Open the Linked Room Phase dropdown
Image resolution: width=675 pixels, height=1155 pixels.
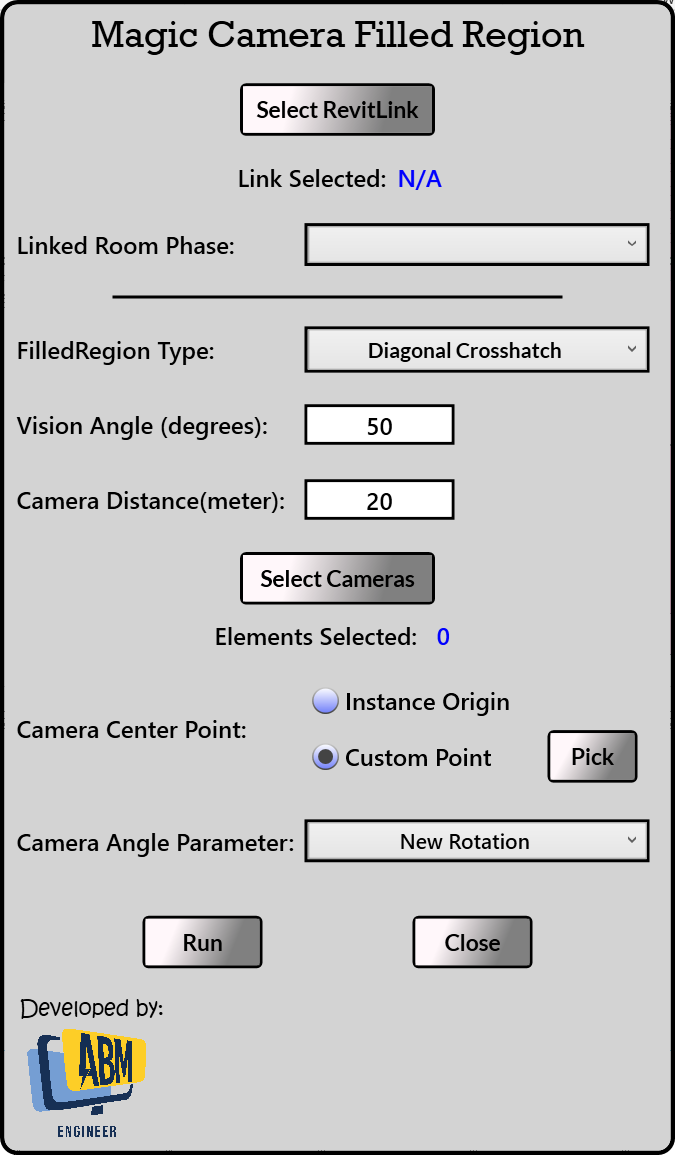coord(476,245)
